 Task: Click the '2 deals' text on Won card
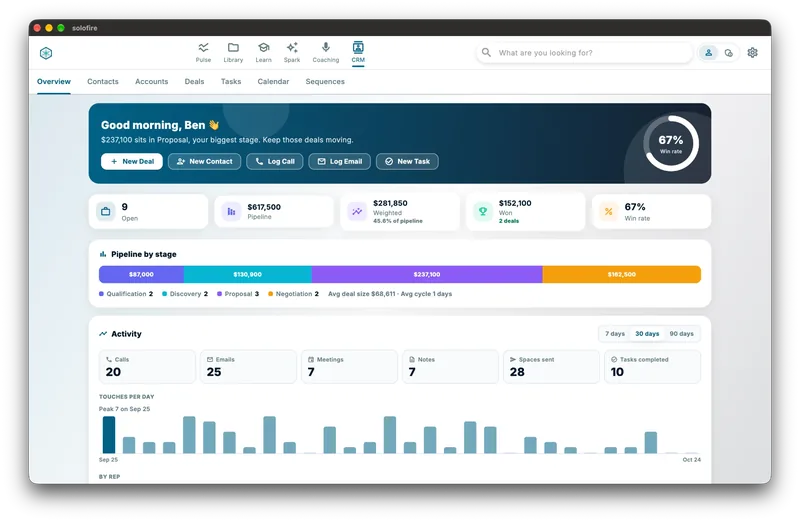(509, 221)
